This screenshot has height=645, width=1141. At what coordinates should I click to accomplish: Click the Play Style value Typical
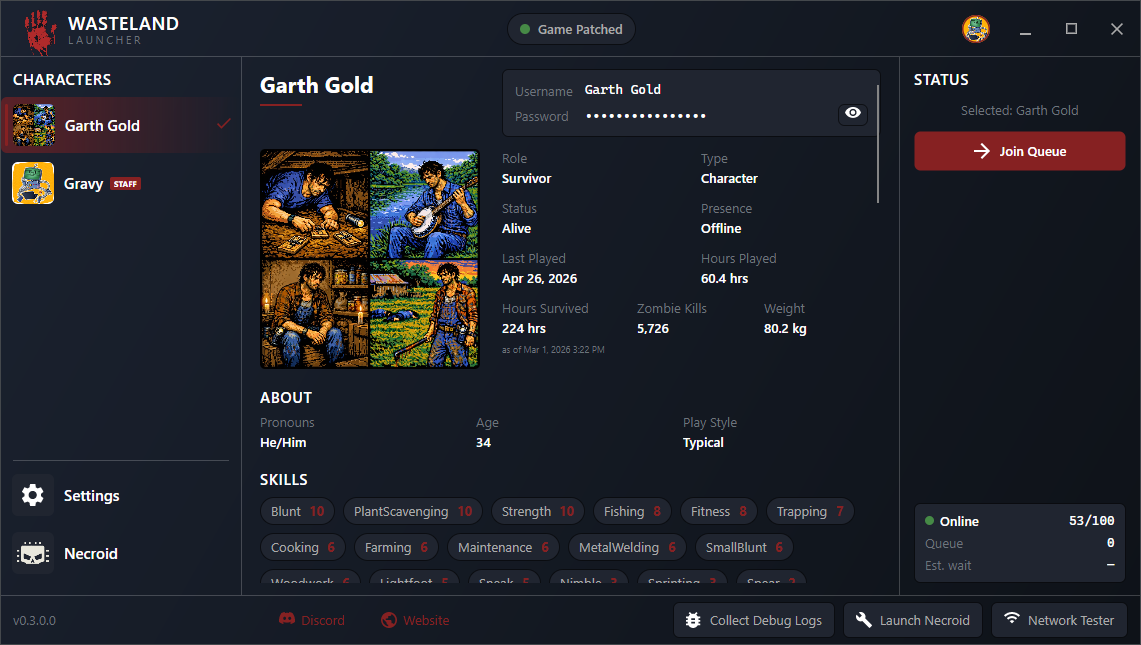tap(703, 443)
